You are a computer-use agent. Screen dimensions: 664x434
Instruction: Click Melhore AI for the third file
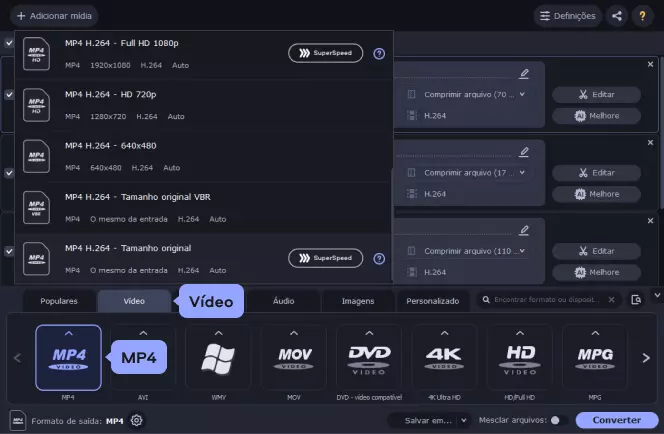coord(596,272)
